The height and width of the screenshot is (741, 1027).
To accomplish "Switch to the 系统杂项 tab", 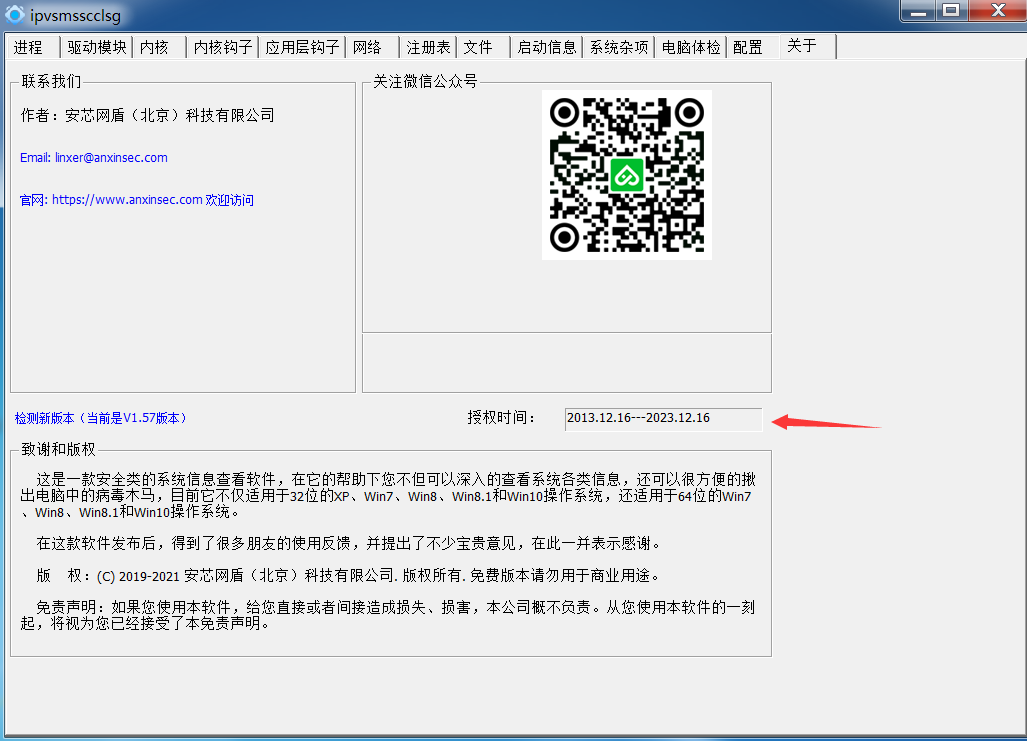I will click(x=618, y=47).
